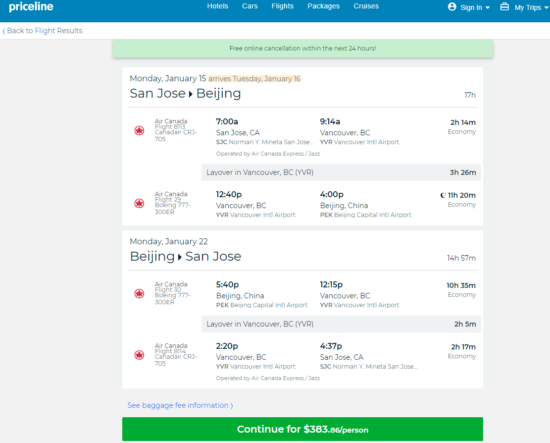The height and width of the screenshot is (443, 550).
Task: Click Continue for $383.86/person button
Action: click(x=302, y=429)
